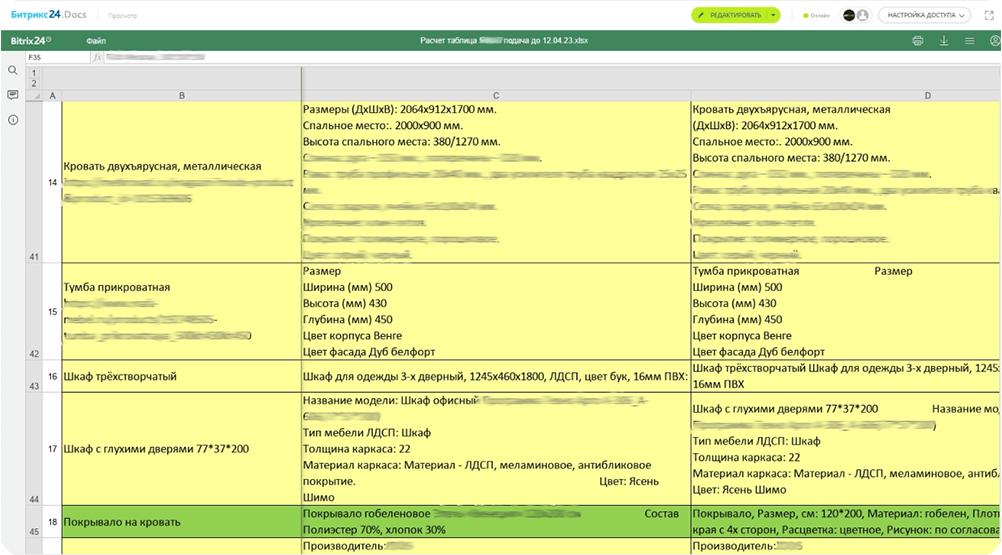This screenshot has height=555, width=1002.
Task: Select row 41 header
Action: point(34,182)
